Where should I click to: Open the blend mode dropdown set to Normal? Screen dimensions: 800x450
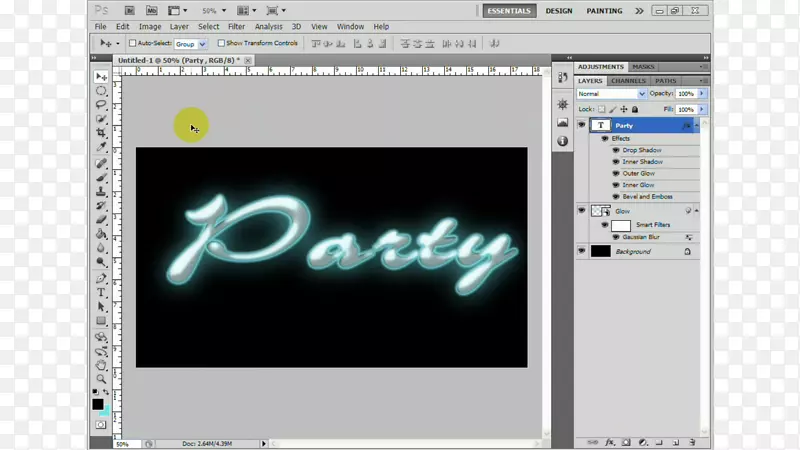pyautogui.click(x=612, y=93)
